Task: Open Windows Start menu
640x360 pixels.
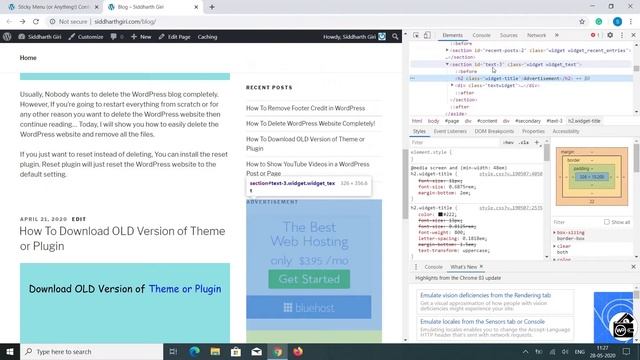Action: pos(10,351)
